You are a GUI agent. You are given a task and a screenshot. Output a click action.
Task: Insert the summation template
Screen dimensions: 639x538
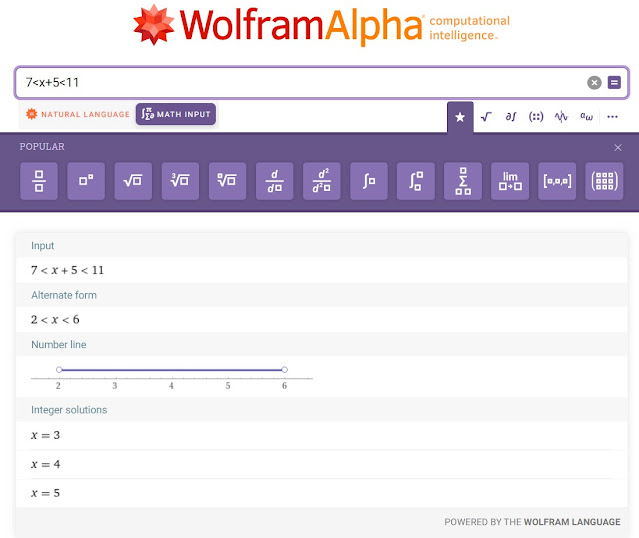463,181
